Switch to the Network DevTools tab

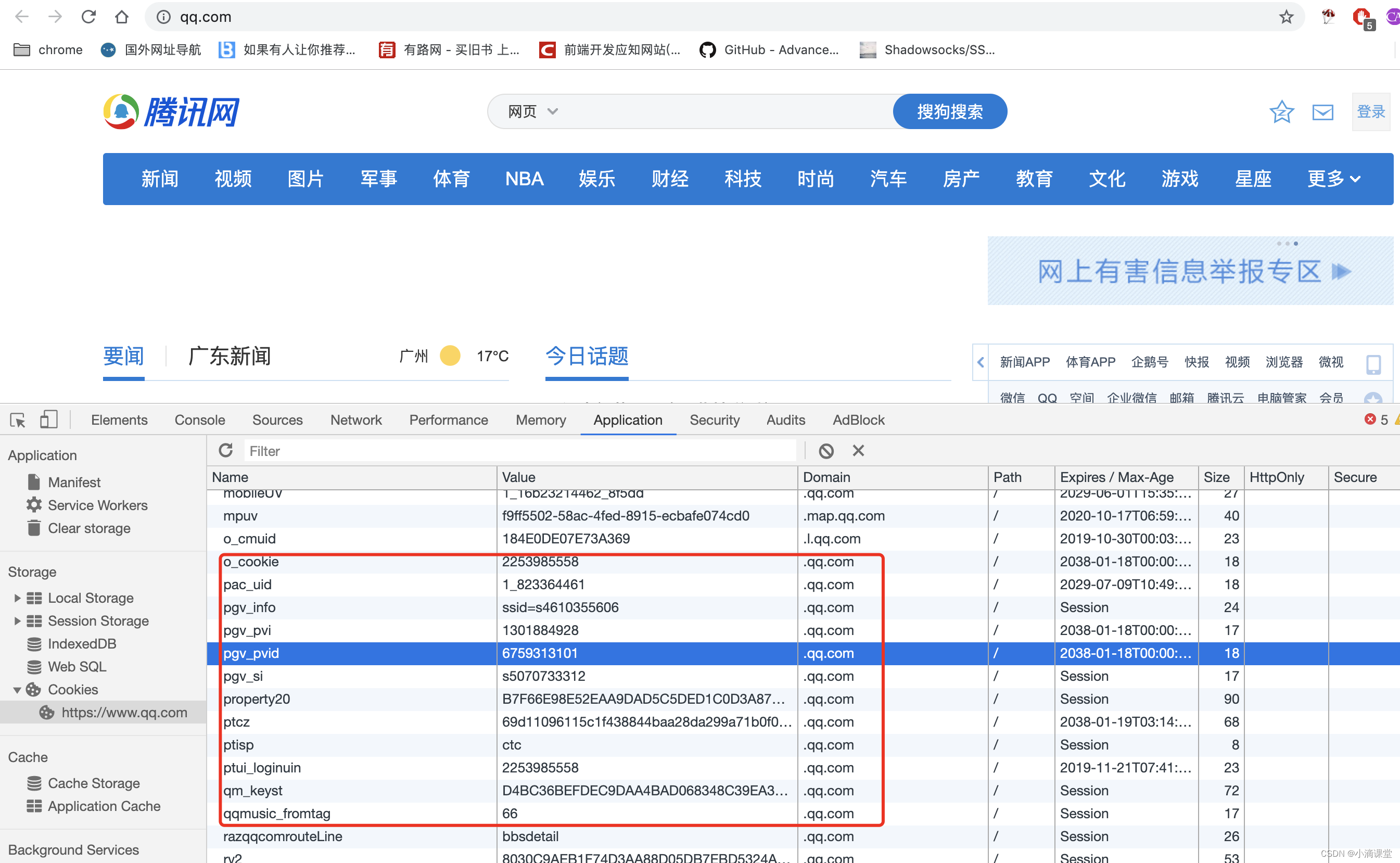356,420
